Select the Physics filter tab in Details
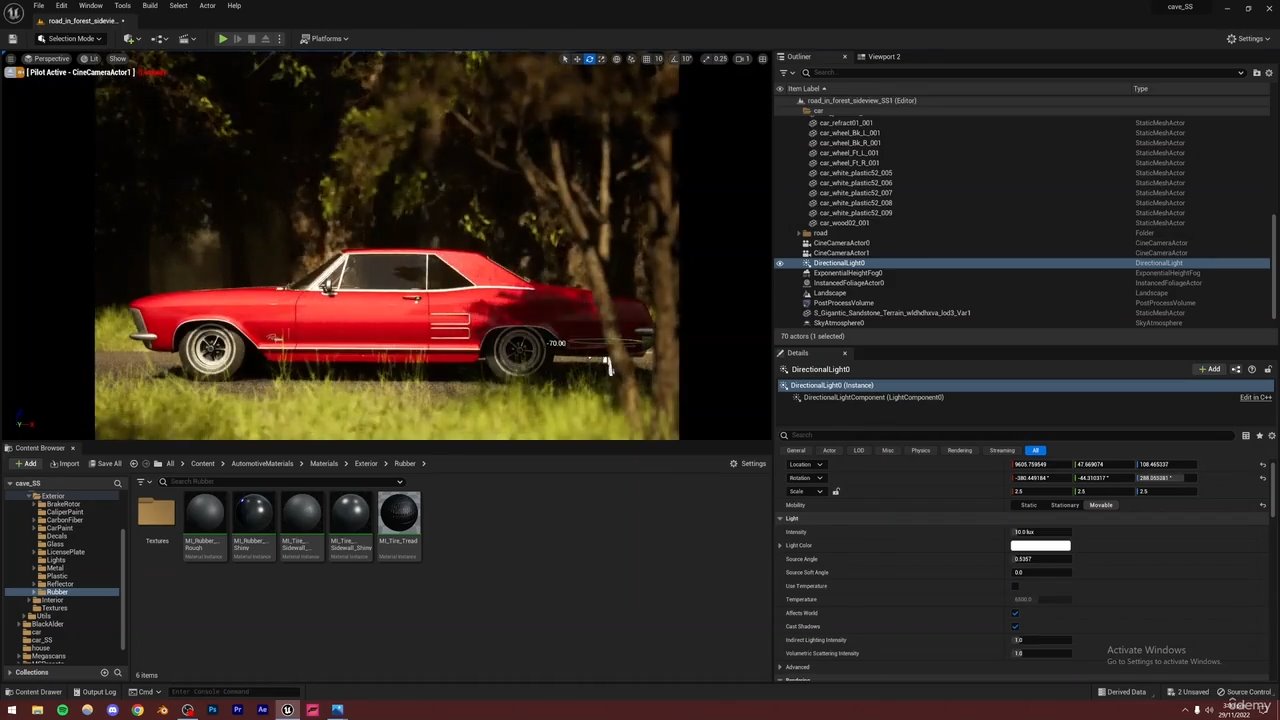 point(921,451)
